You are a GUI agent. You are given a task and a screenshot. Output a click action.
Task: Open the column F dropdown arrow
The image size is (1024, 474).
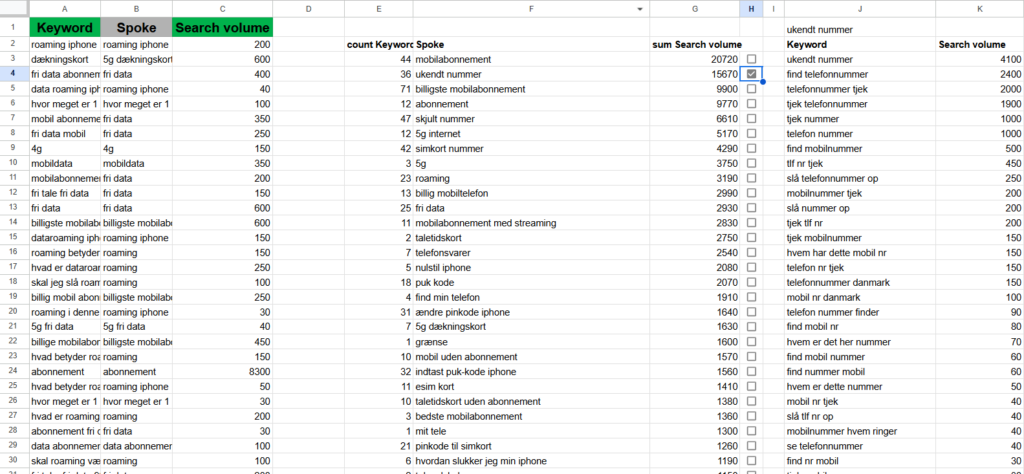tap(640, 8)
